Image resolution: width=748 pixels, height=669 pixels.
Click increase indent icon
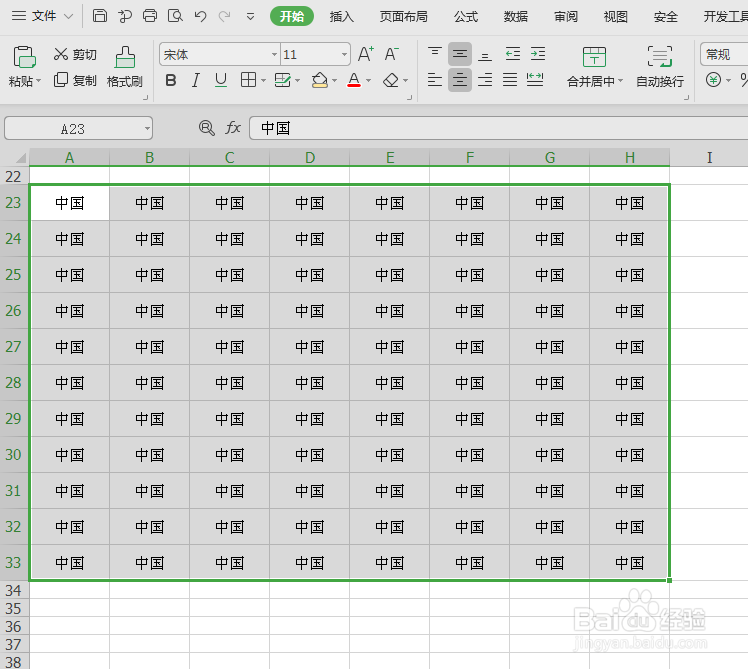538,53
